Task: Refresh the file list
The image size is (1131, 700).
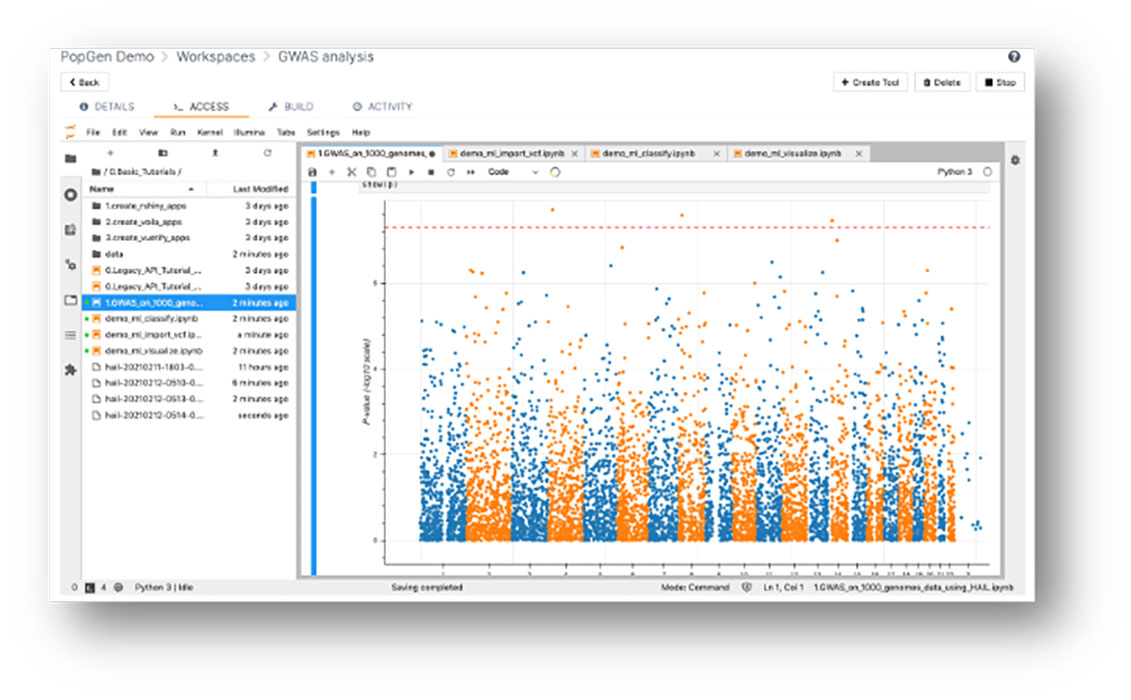Action: click(x=267, y=153)
